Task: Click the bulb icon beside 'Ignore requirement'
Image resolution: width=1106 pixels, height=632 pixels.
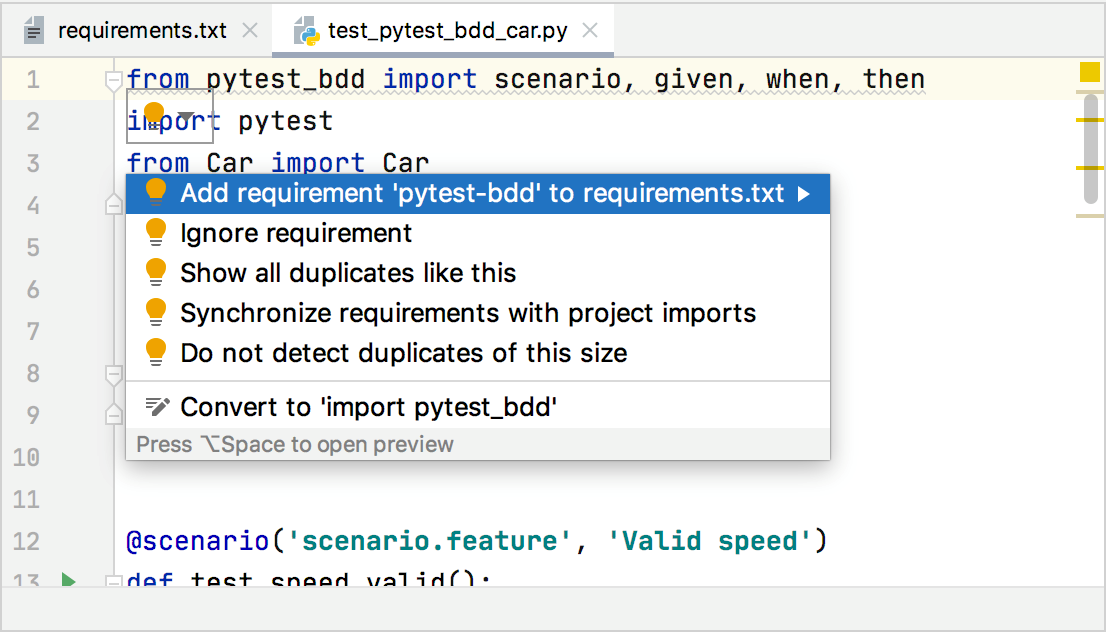Action: click(x=156, y=232)
